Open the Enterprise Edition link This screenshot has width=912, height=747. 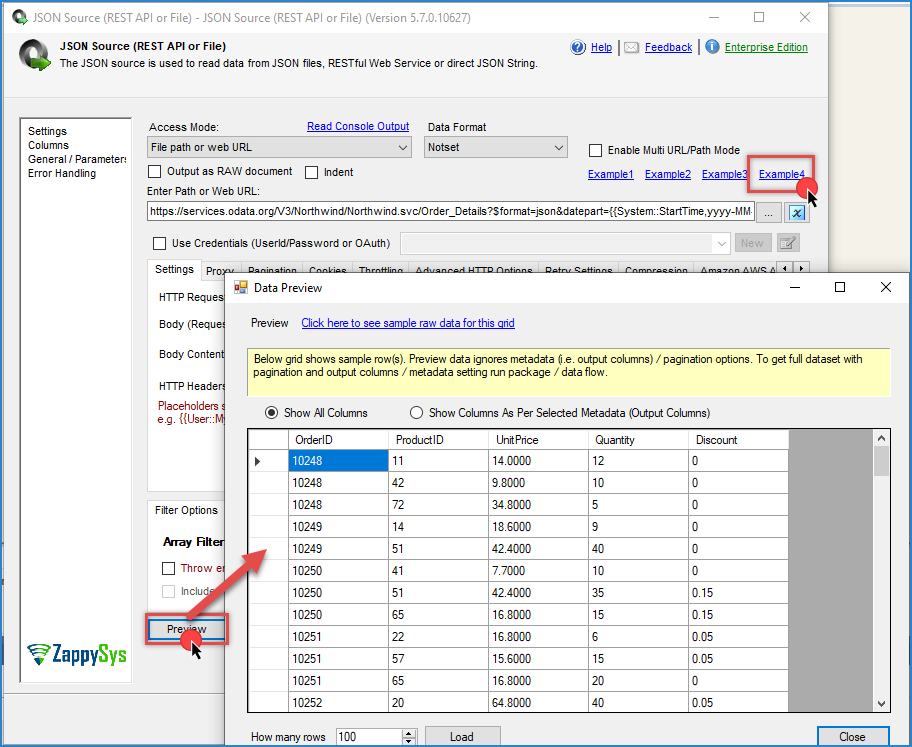coord(766,47)
